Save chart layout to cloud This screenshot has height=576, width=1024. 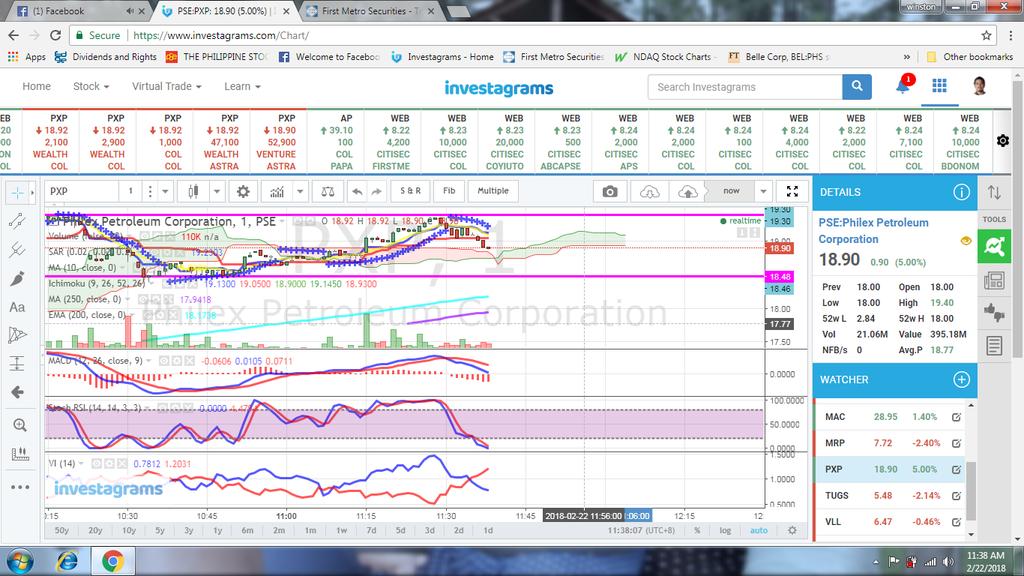(688, 191)
